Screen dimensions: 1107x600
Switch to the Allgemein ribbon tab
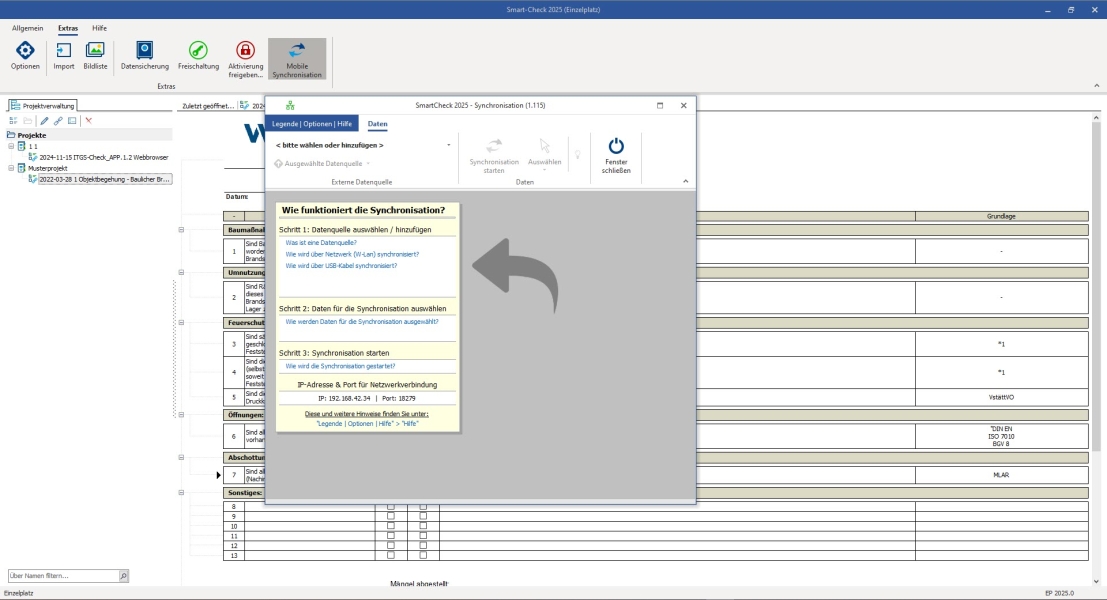pyautogui.click(x=28, y=28)
